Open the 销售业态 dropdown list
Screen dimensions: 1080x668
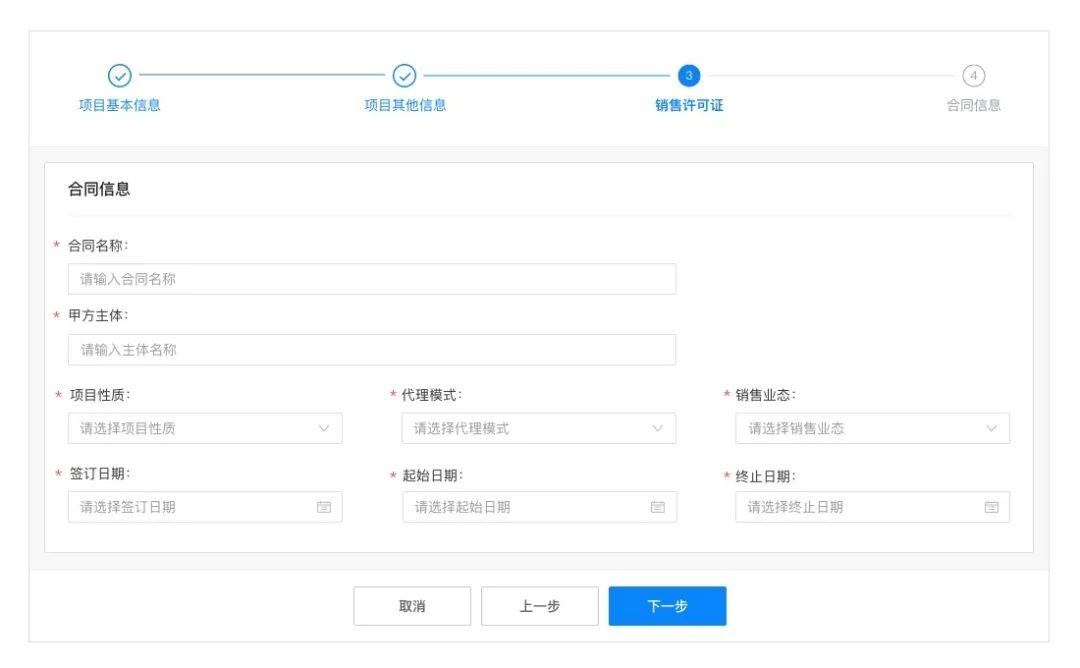tap(872, 428)
